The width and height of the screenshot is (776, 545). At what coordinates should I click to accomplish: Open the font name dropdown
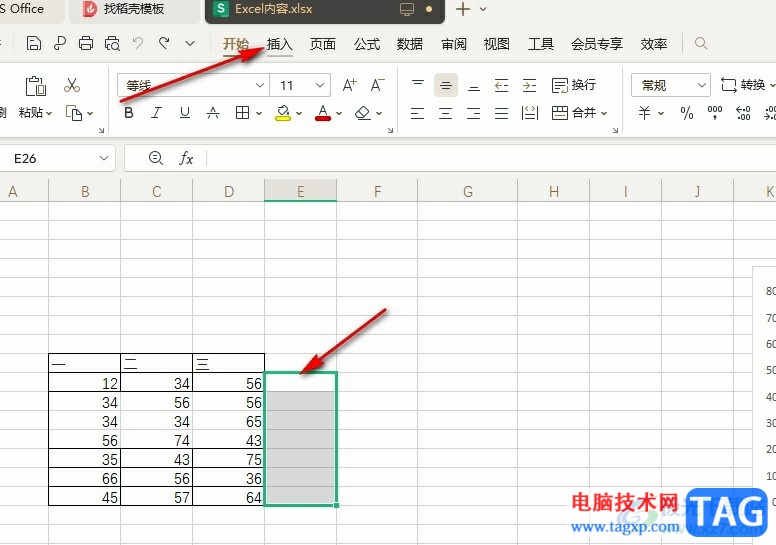coord(260,85)
